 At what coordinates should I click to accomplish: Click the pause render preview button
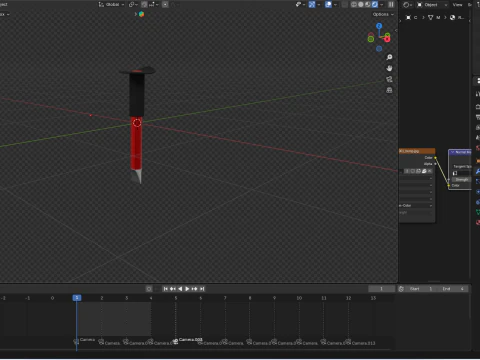[391, 4]
